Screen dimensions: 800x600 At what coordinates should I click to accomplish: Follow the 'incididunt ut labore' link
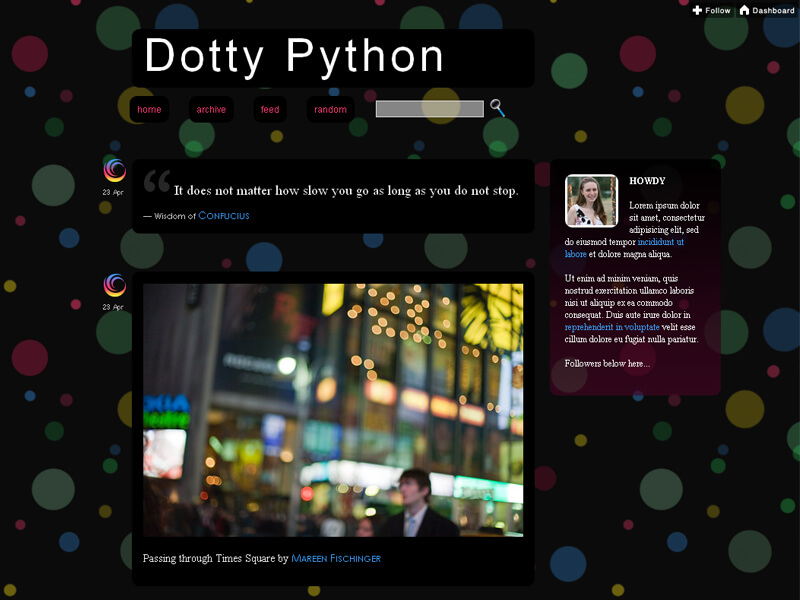[x=624, y=248]
